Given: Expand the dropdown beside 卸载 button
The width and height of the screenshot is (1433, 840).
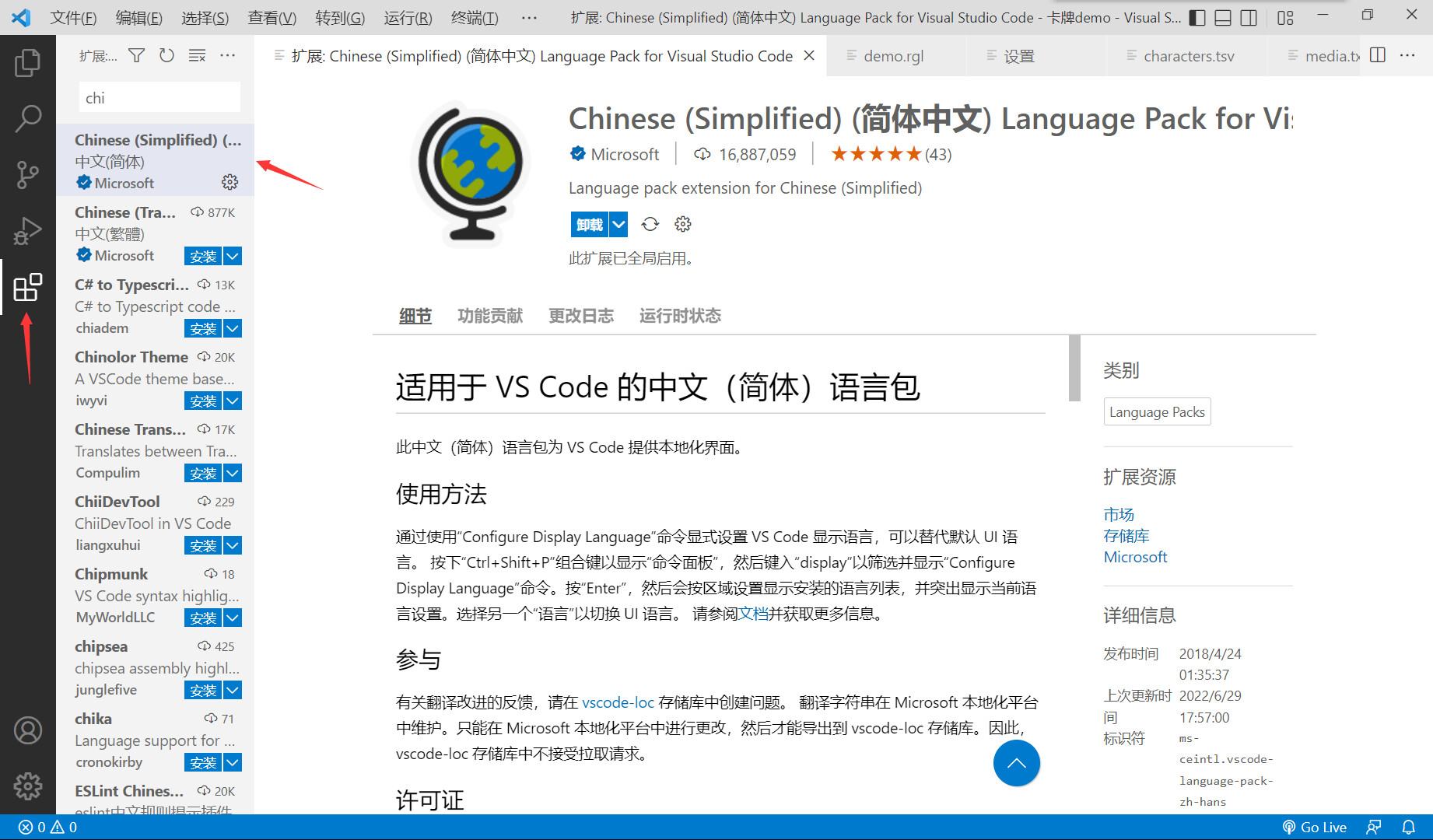Looking at the screenshot, I should point(618,224).
